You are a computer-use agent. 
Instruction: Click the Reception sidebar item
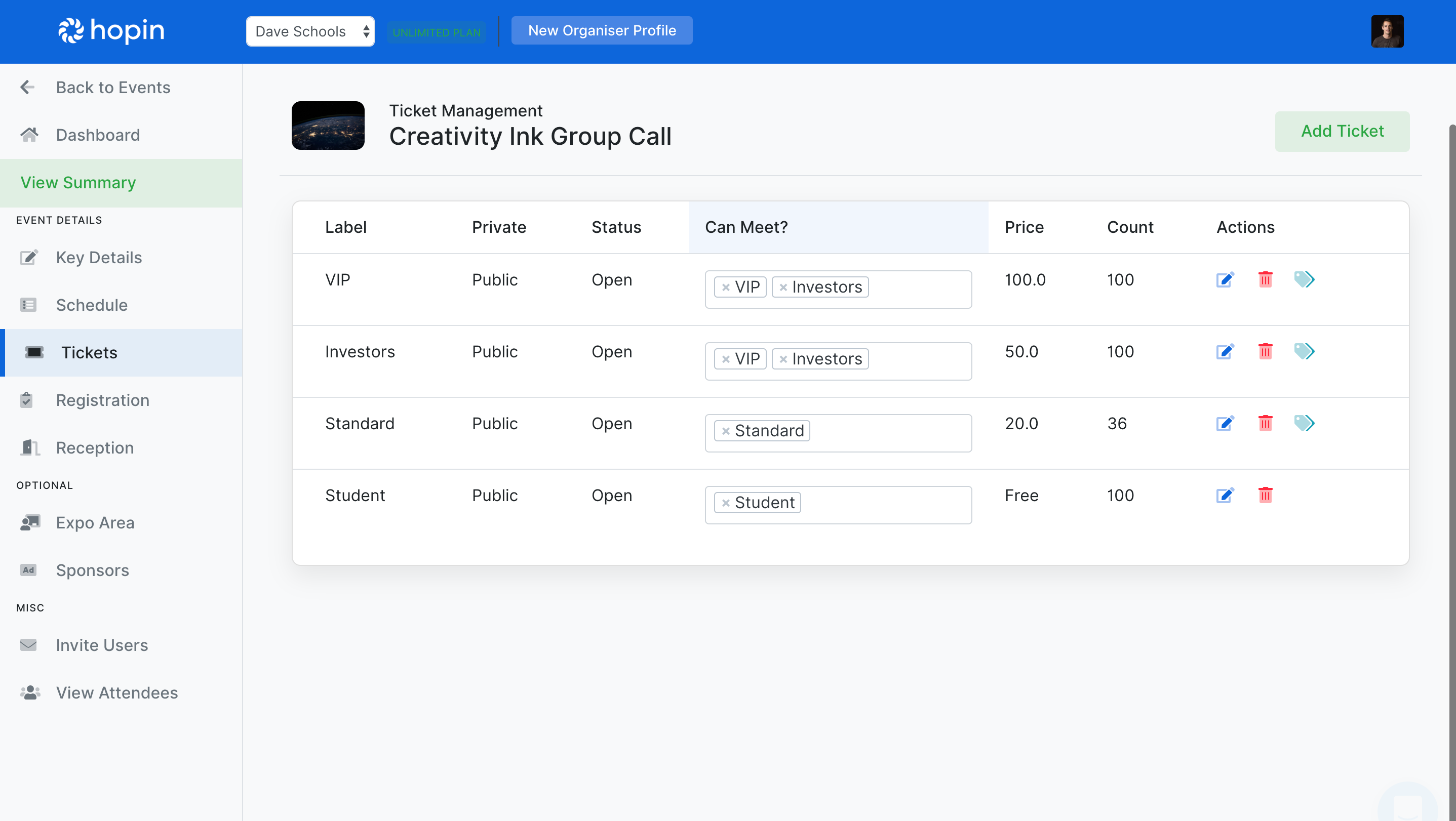95,447
